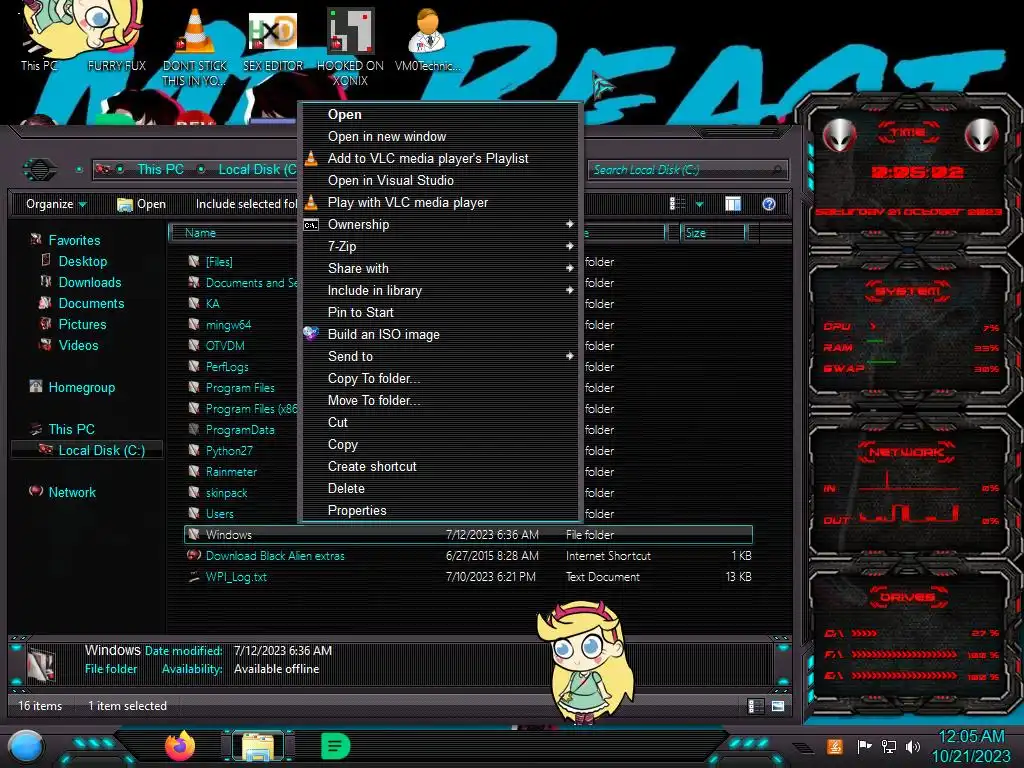Viewport: 1024px width, 768px height.
Task: Choose Add to VLC media player's Playlist
Action: point(439,159)
